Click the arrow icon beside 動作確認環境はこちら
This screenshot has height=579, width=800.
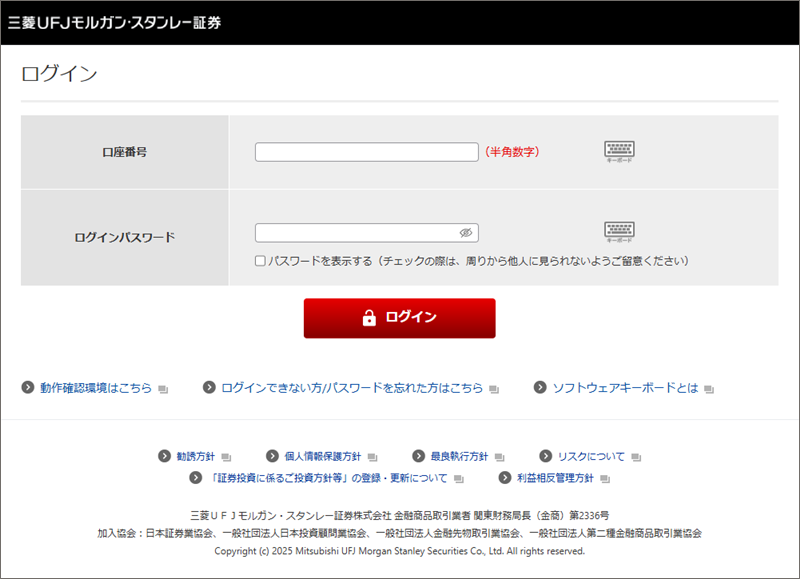(x=27, y=388)
